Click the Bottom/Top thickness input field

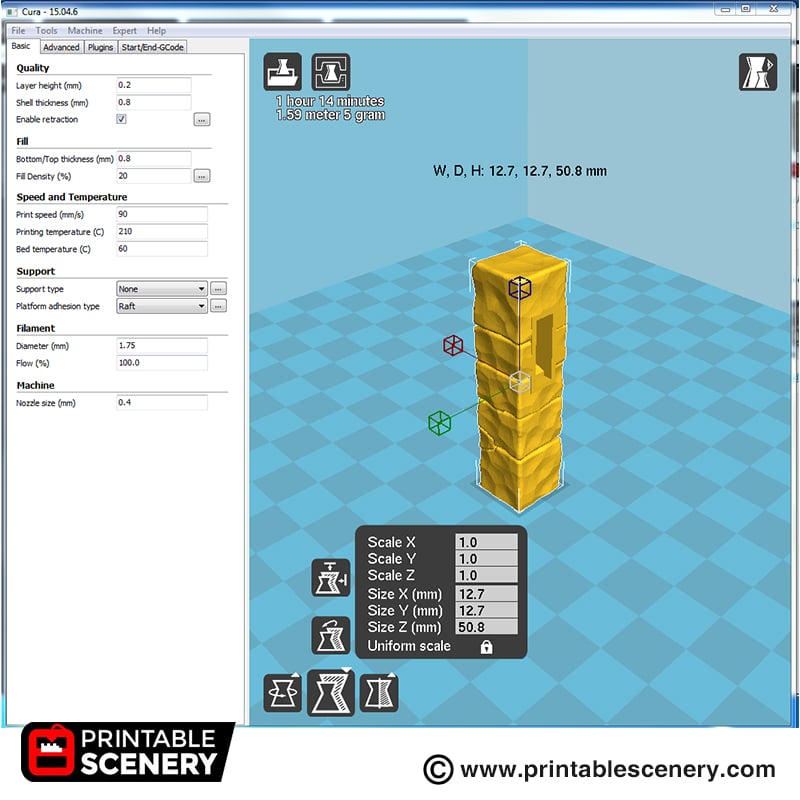(x=154, y=159)
